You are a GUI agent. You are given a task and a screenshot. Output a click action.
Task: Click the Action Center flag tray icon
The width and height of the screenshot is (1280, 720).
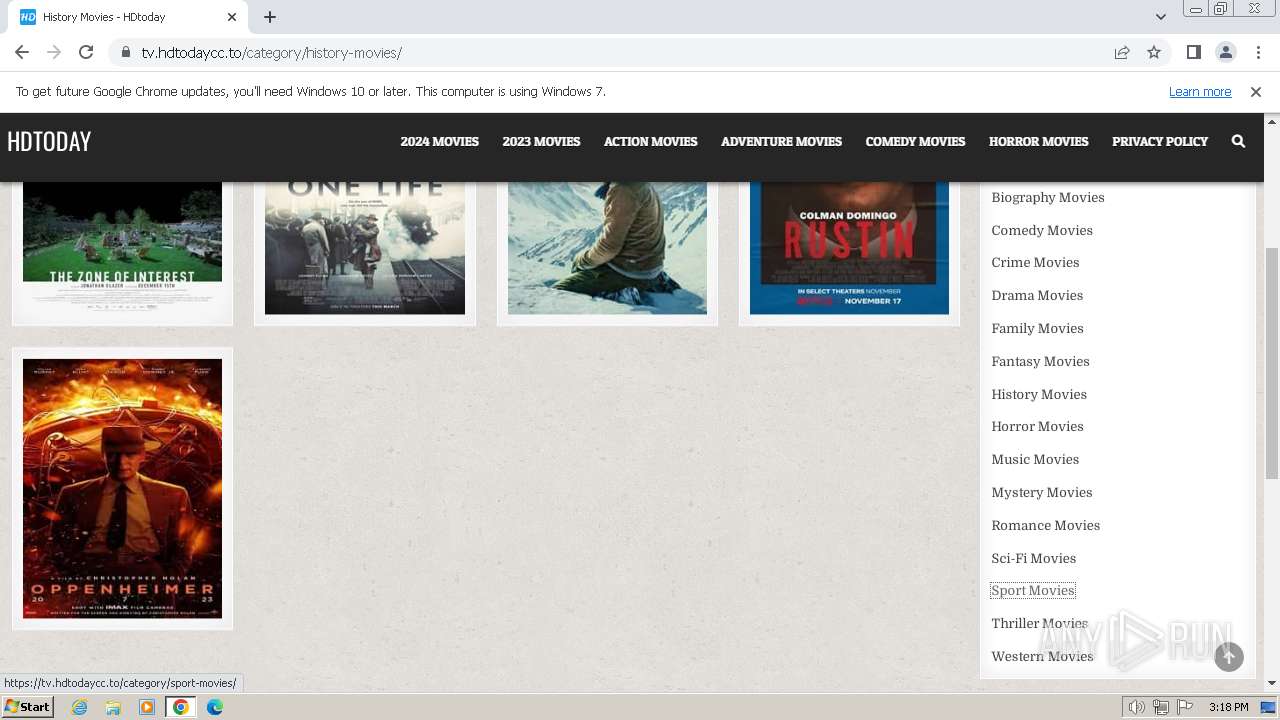click(1186, 707)
